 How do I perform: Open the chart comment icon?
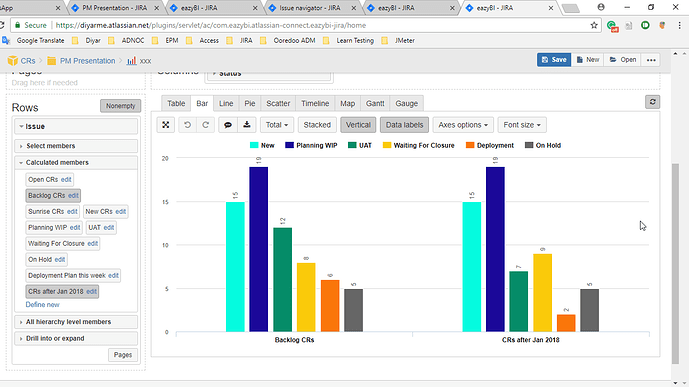click(x=228, y=125)
